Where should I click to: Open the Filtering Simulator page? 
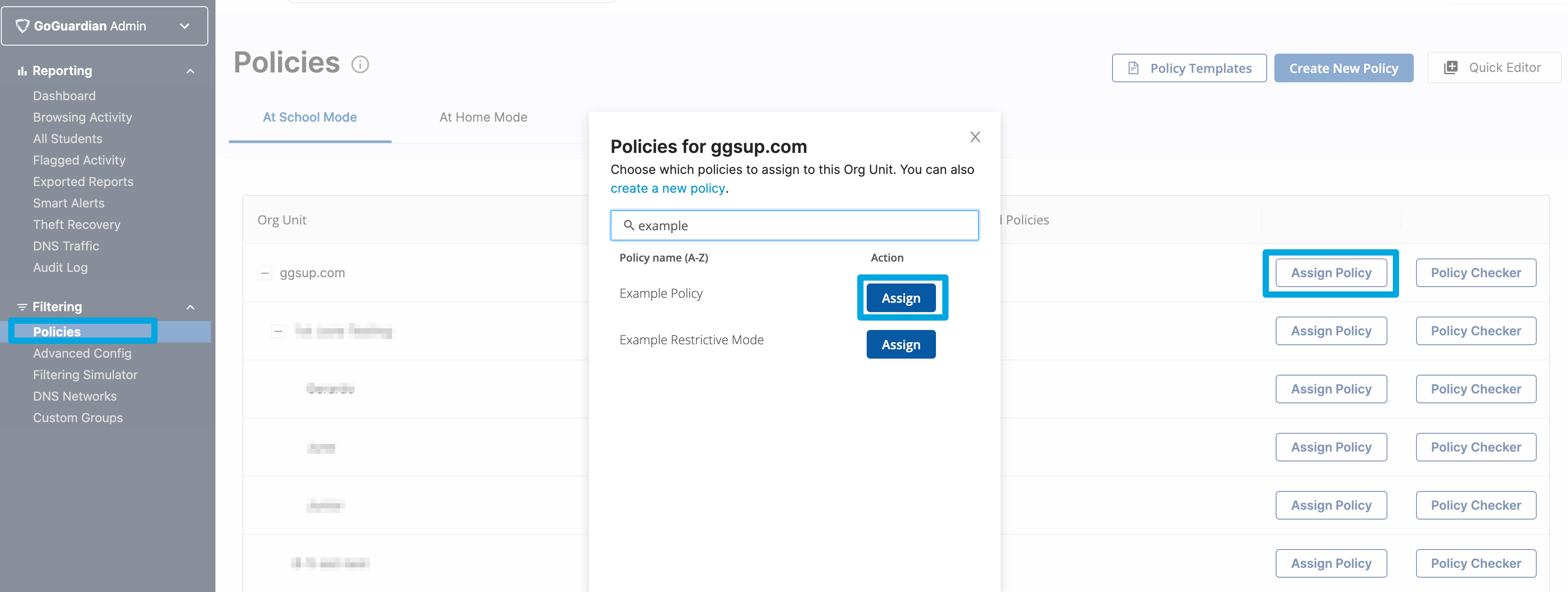click(x=85, y=375)
